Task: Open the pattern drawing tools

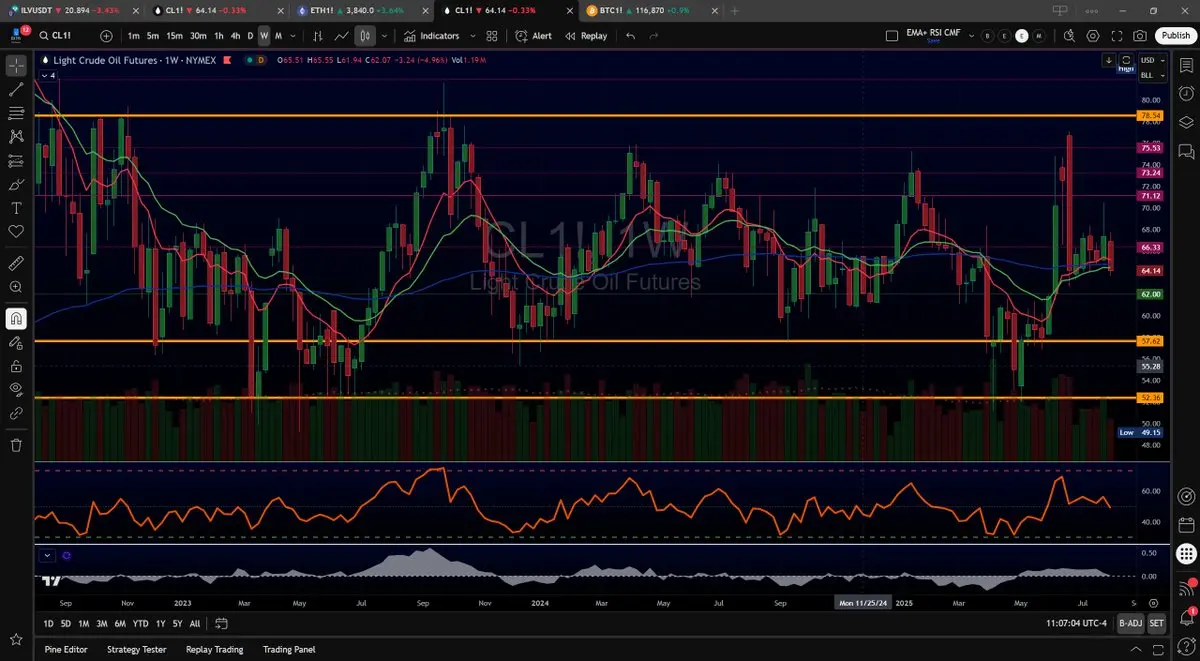Action: pyautogui.click(x=16, y=137)
